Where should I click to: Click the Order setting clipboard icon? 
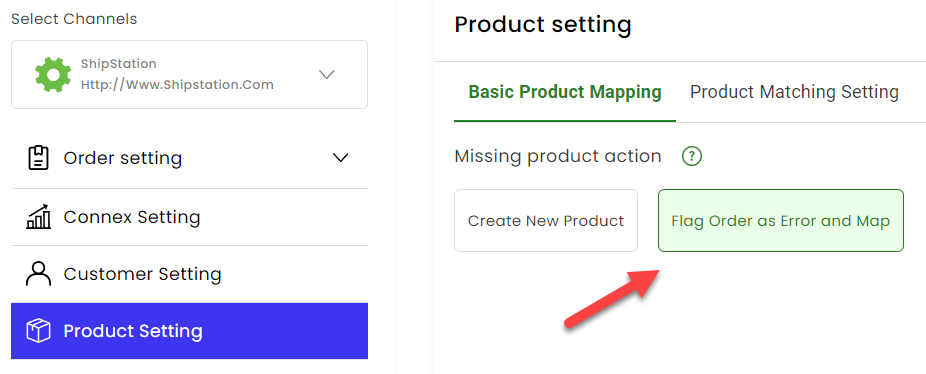click(39, 158)
